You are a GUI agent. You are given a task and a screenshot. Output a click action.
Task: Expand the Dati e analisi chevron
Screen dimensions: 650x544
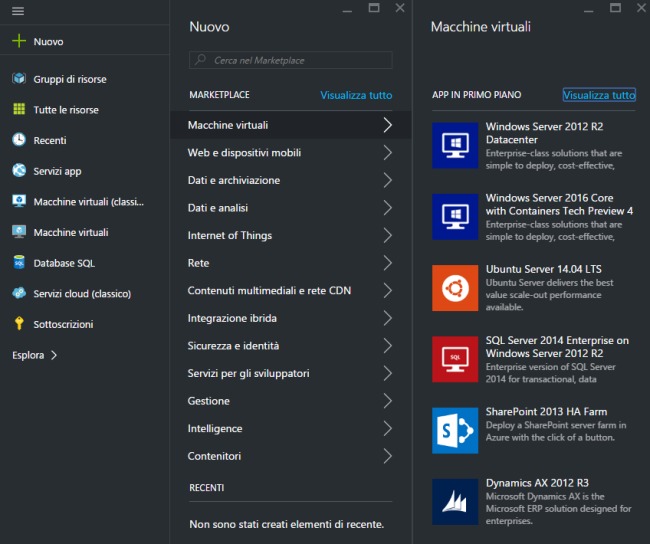tap(387, 208)
